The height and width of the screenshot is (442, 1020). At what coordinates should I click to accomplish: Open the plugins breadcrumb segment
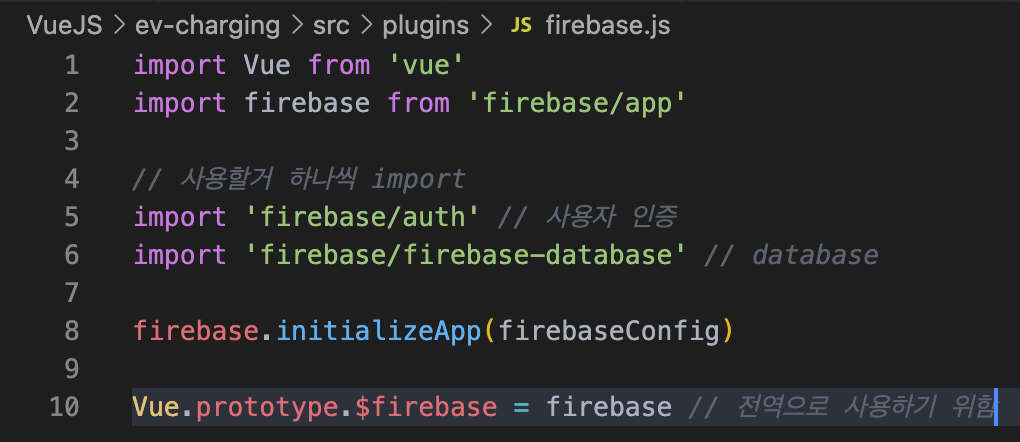(425, 26)
